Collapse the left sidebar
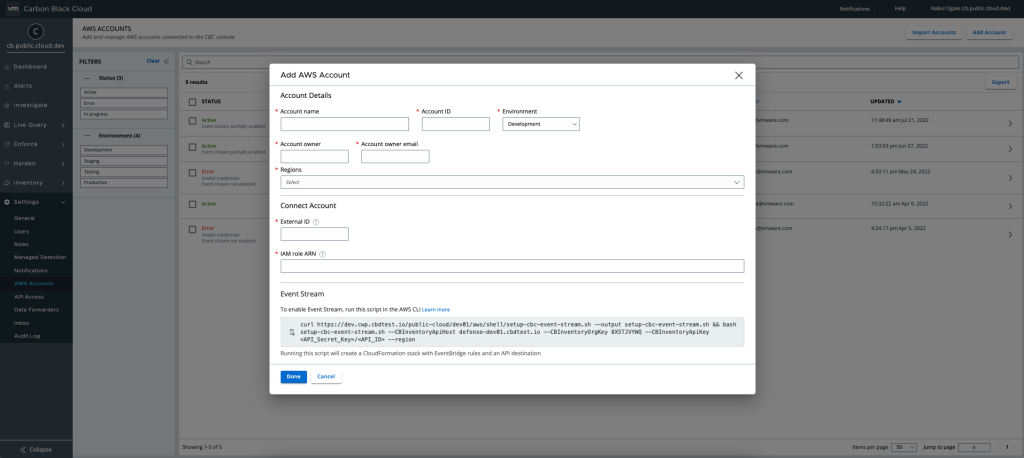Image resolution: width=1024 pixels, height=458 pixels. tap(35, 449)
